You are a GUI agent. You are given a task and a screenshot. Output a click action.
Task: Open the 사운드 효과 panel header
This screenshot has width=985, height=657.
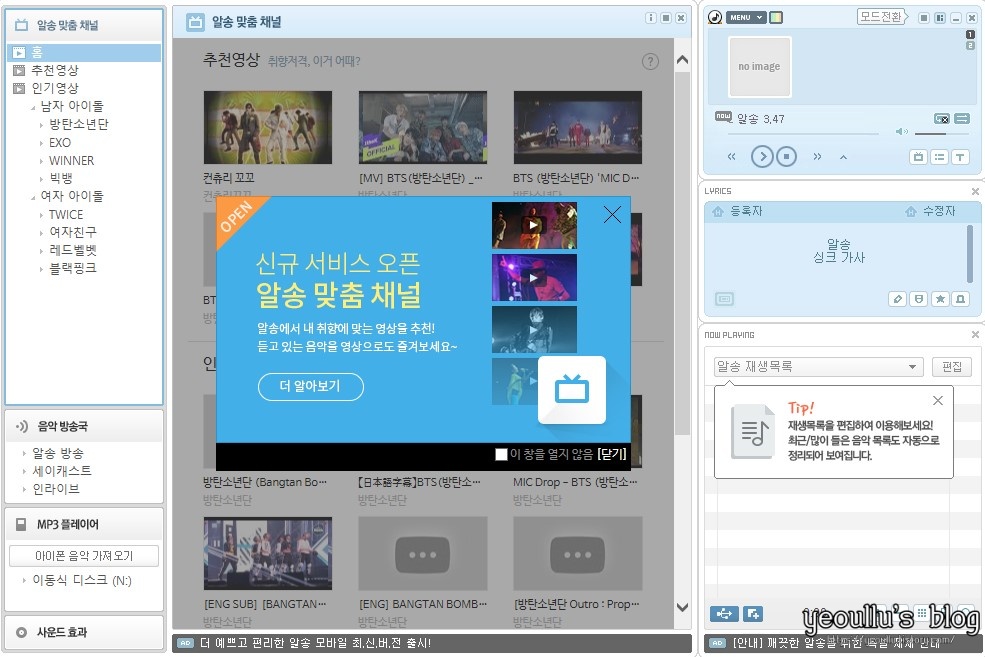(84, 633)
